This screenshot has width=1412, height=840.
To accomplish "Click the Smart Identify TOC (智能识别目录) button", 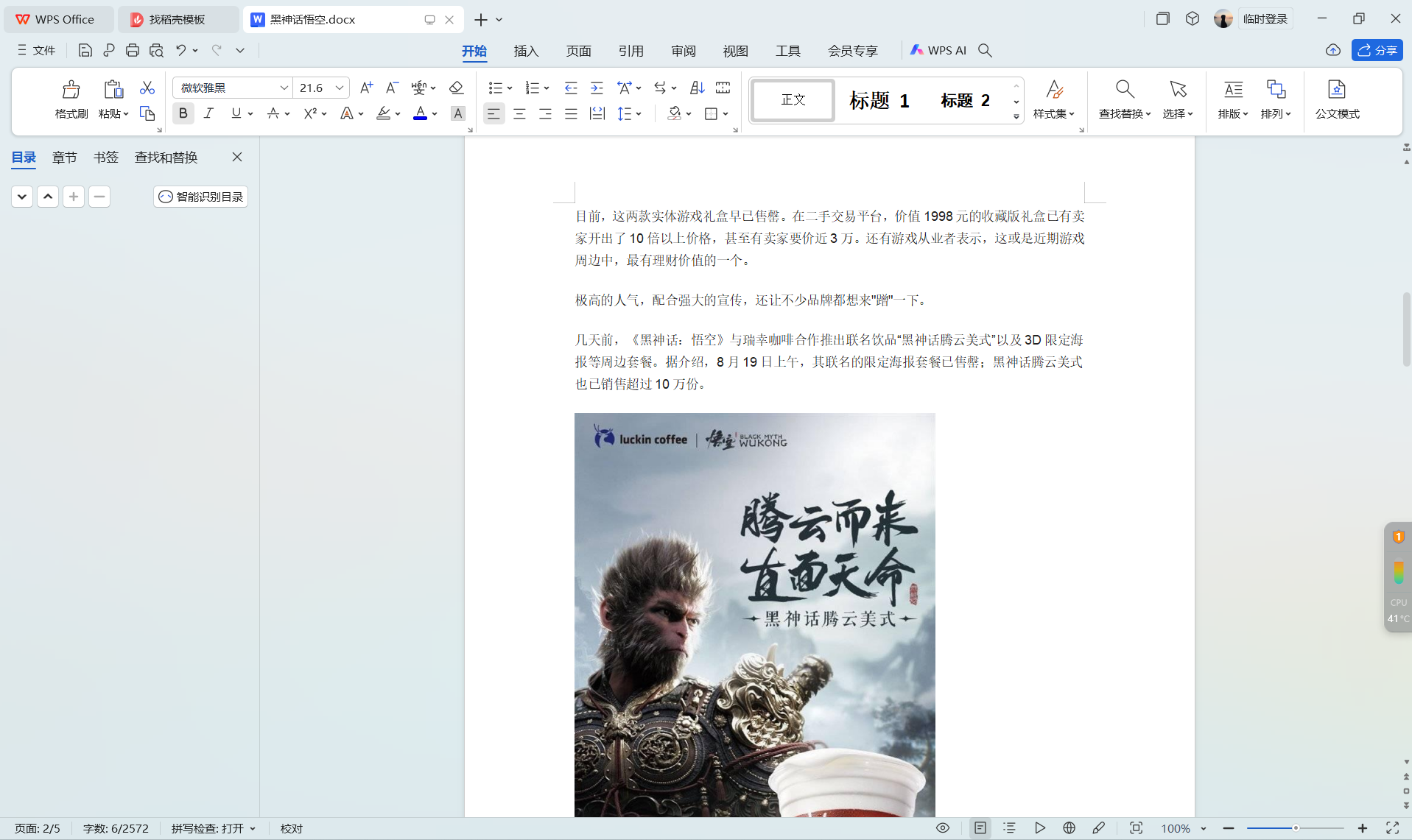I will 200,197.
